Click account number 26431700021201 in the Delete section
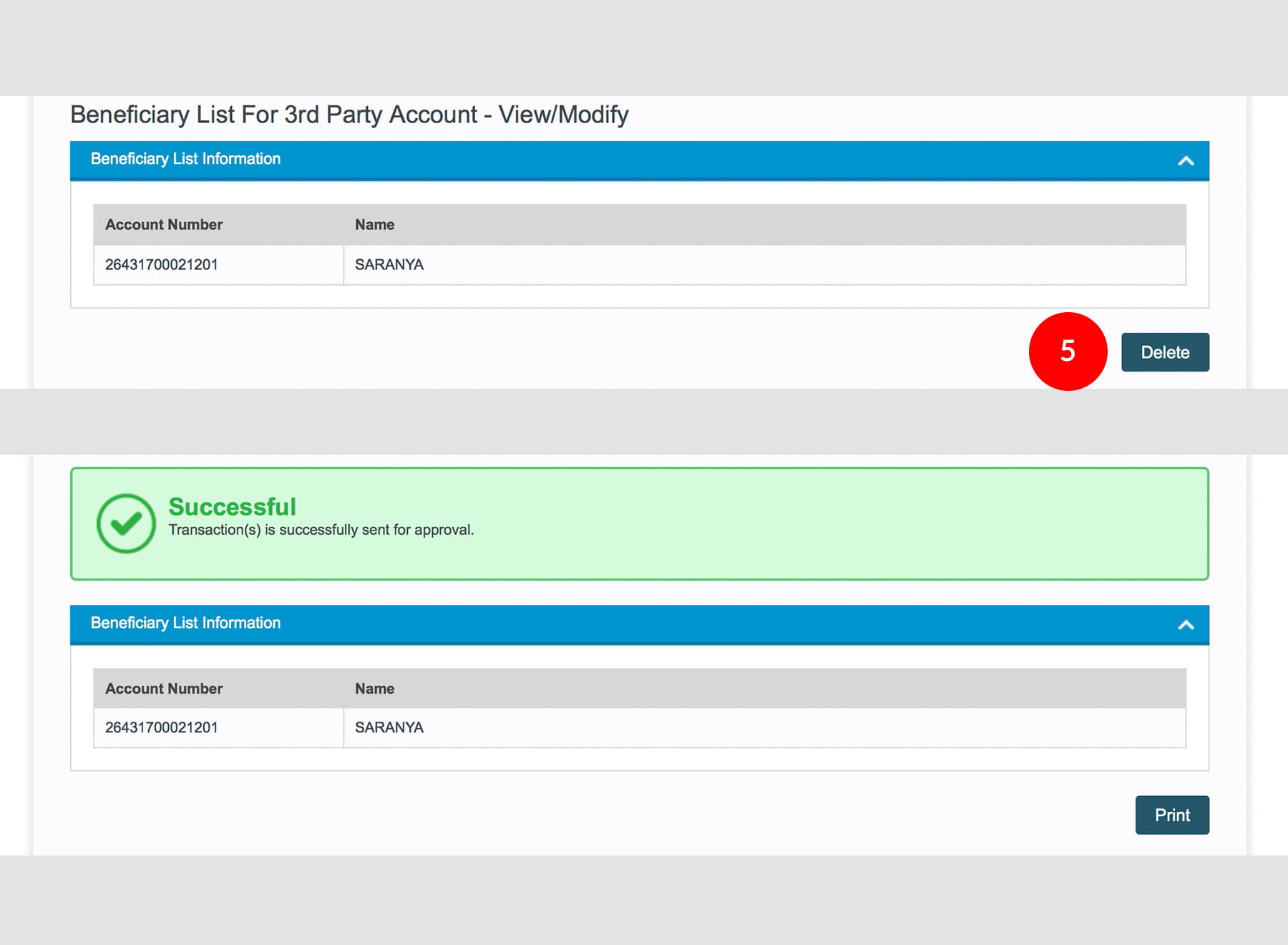 tap(162, 265)
